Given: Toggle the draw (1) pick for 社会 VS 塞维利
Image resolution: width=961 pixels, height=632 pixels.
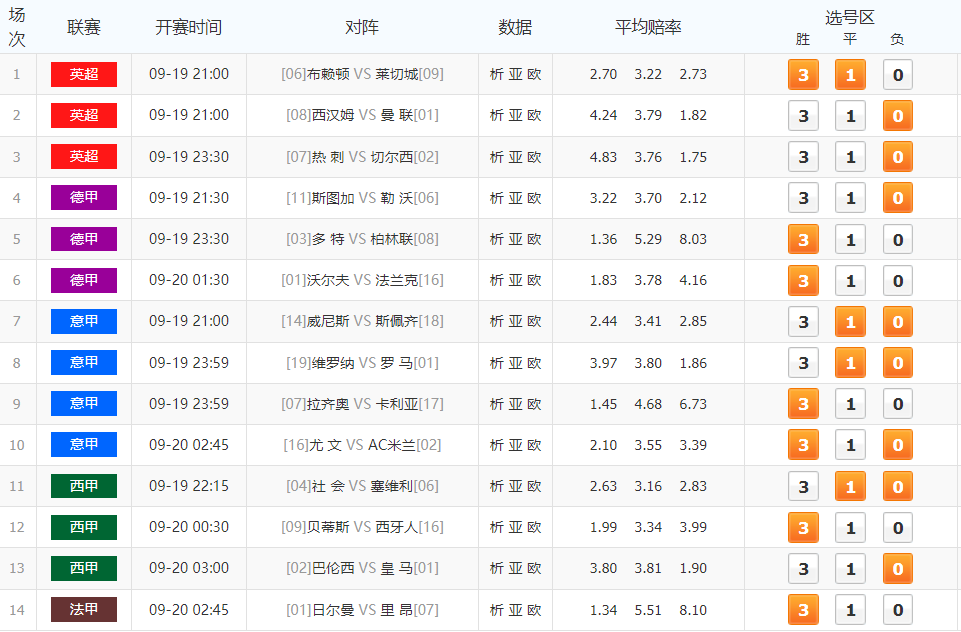Looking at the screenshot, I should tap(850, 487).
